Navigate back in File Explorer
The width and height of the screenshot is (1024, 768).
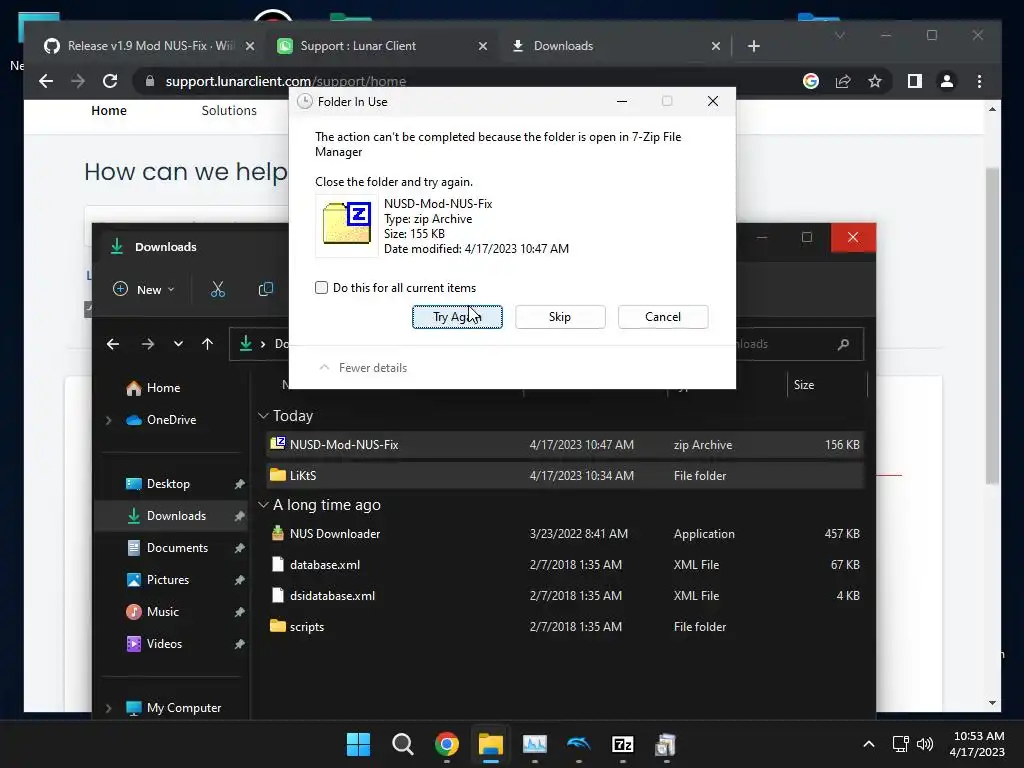tap(113, 344)
